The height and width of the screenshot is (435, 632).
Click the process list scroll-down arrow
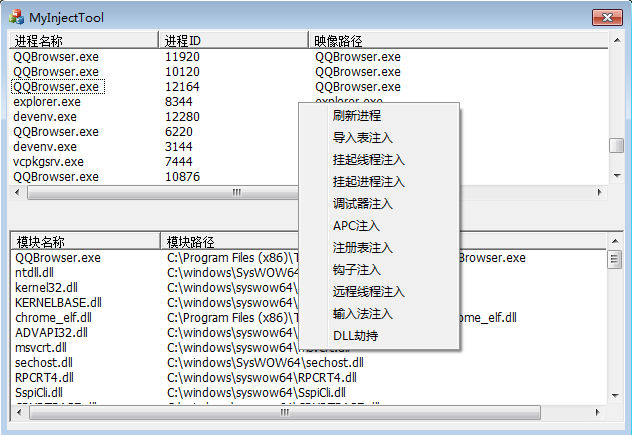pyautogui.click(x=617, y=175)
